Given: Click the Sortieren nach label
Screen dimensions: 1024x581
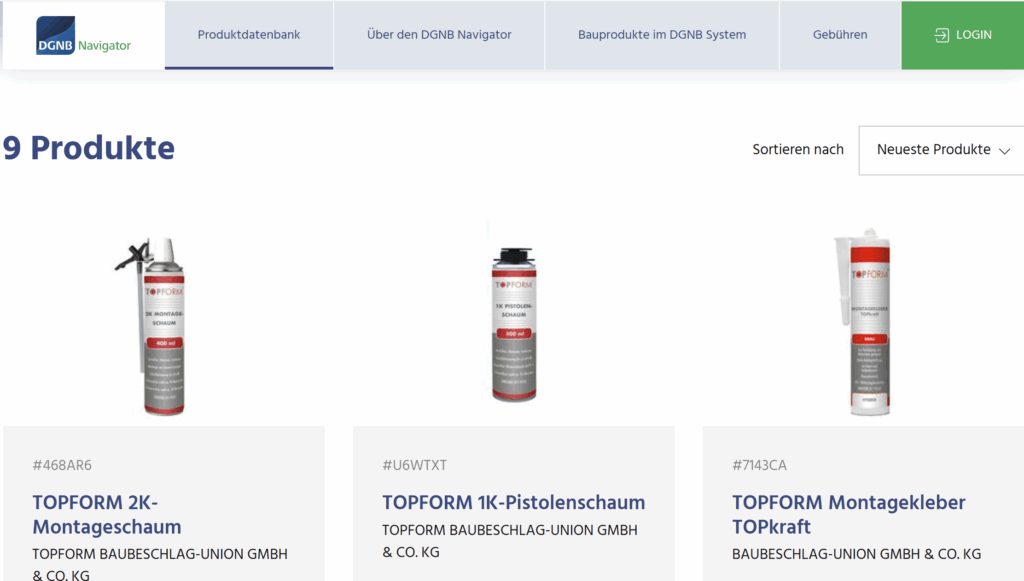Looking at the screenshot, I should click(x=798, y=149).
